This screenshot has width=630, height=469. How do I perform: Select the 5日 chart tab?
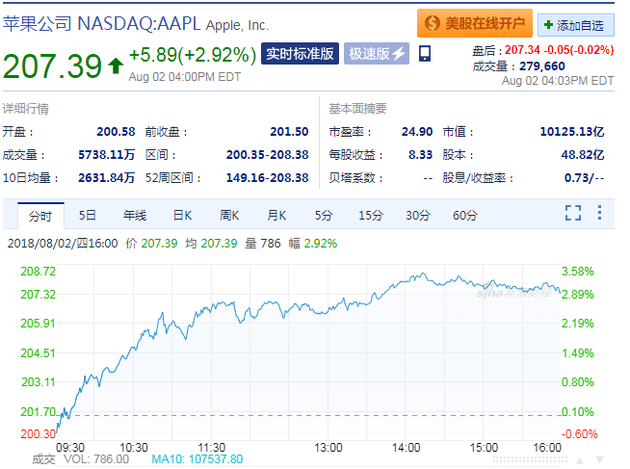click(x=88, y=215)
